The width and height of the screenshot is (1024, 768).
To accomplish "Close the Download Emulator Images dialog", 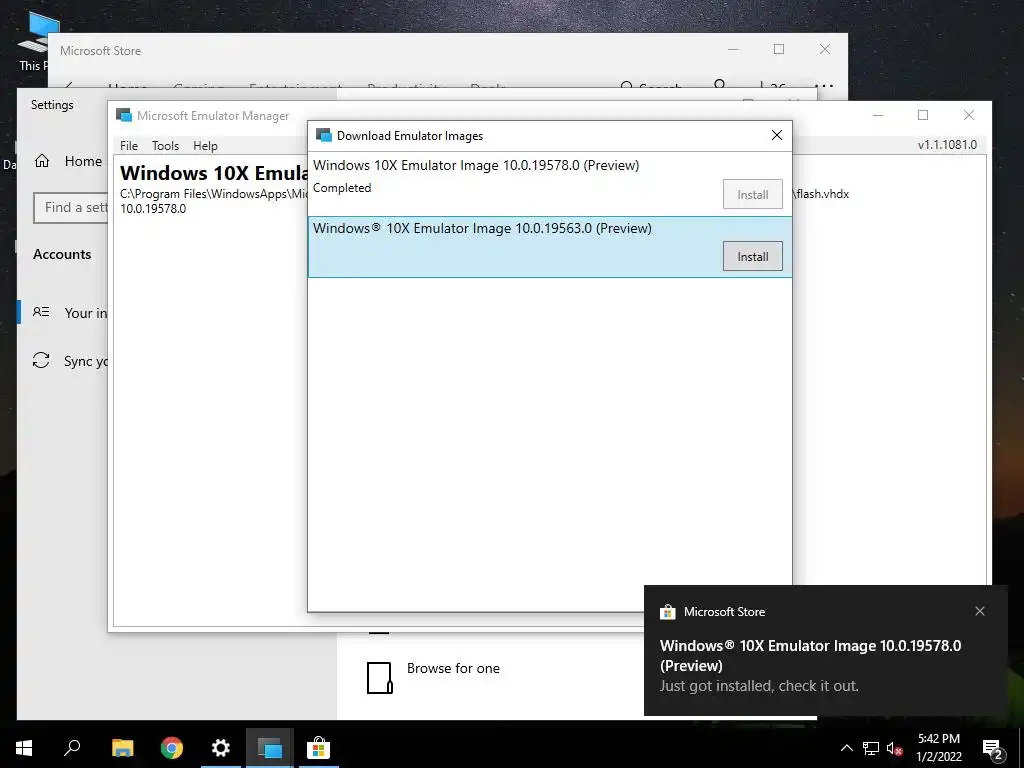I will 776,135.
